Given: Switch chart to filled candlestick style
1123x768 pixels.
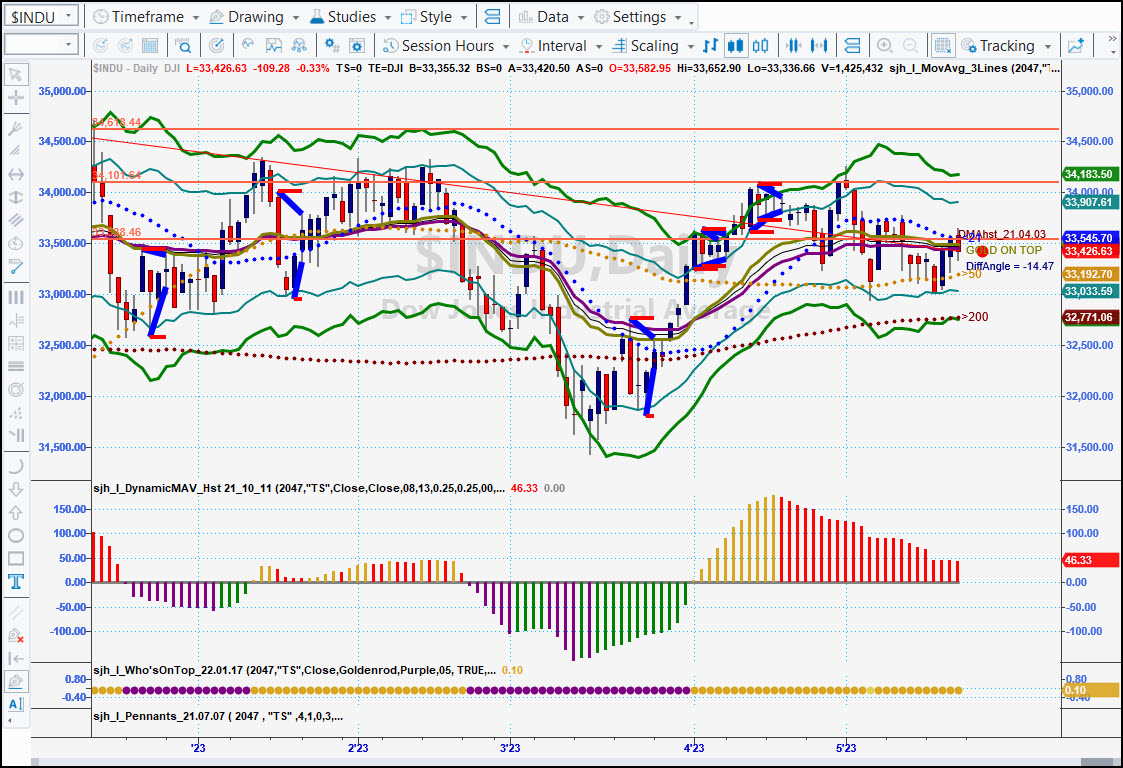Looking at the screenshot, I should 735,46.
